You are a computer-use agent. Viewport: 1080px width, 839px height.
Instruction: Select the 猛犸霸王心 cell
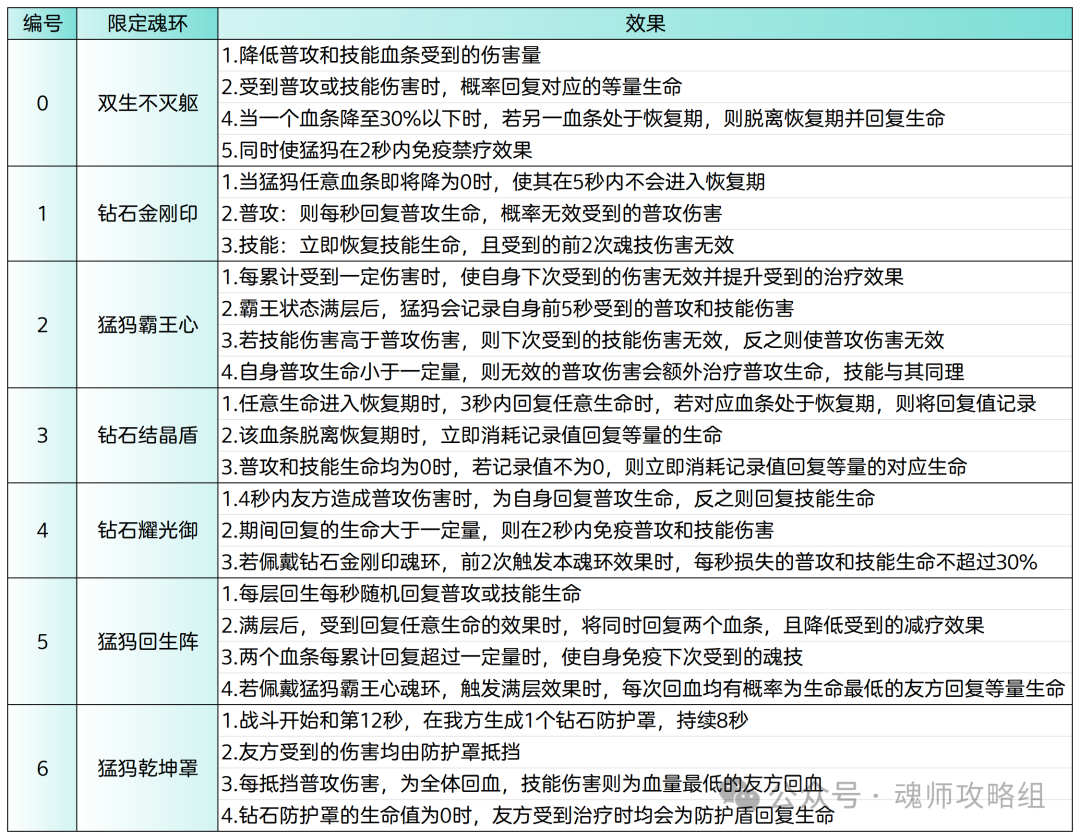click(147, 324)
